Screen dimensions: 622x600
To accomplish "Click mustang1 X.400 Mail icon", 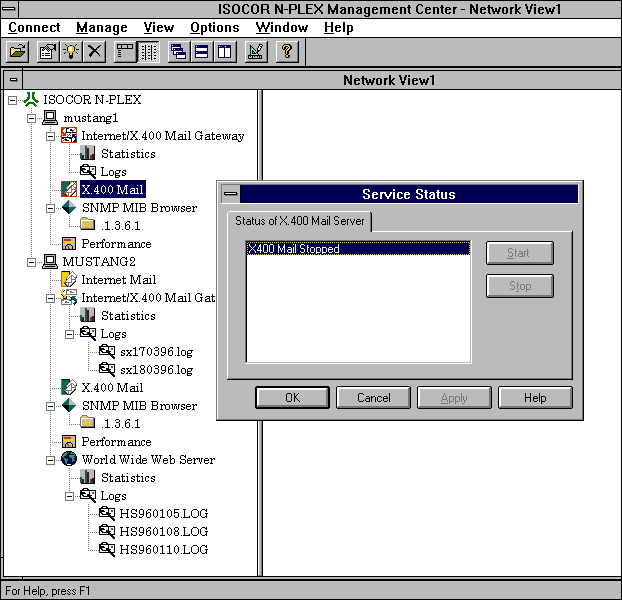I will (x=69, y=189).
